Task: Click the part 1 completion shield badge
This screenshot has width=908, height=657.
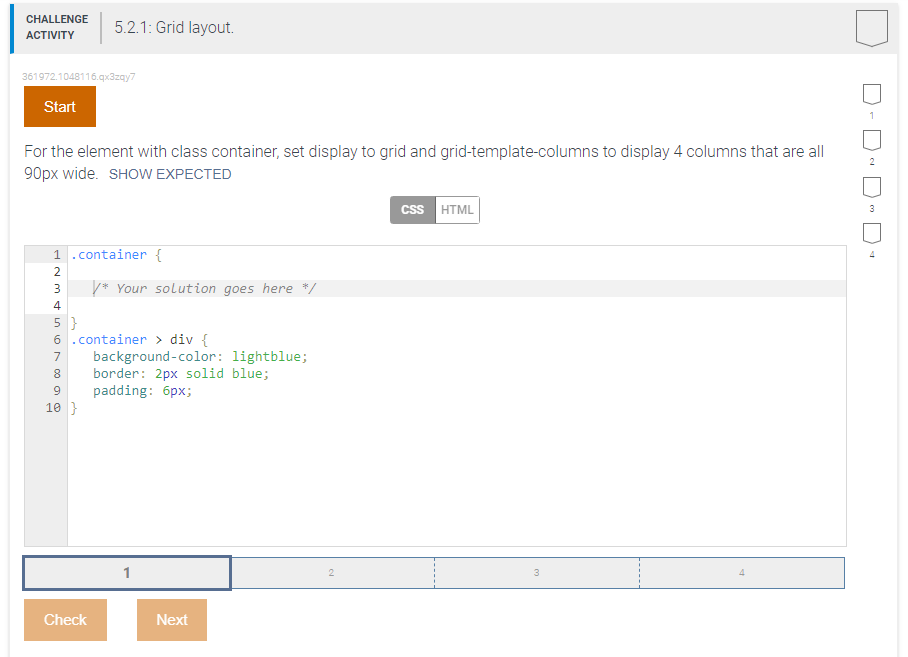Action: click(x=871, y=95)
